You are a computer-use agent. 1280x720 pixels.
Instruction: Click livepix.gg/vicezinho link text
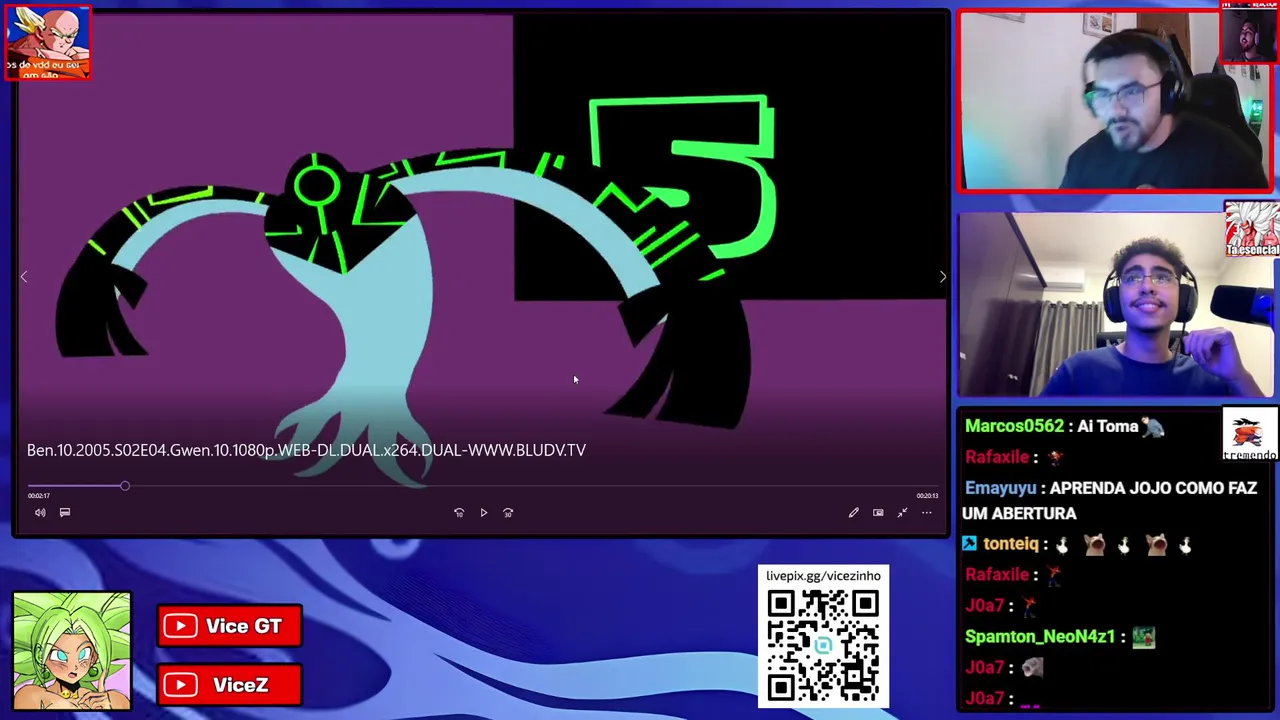pos(823,576)
